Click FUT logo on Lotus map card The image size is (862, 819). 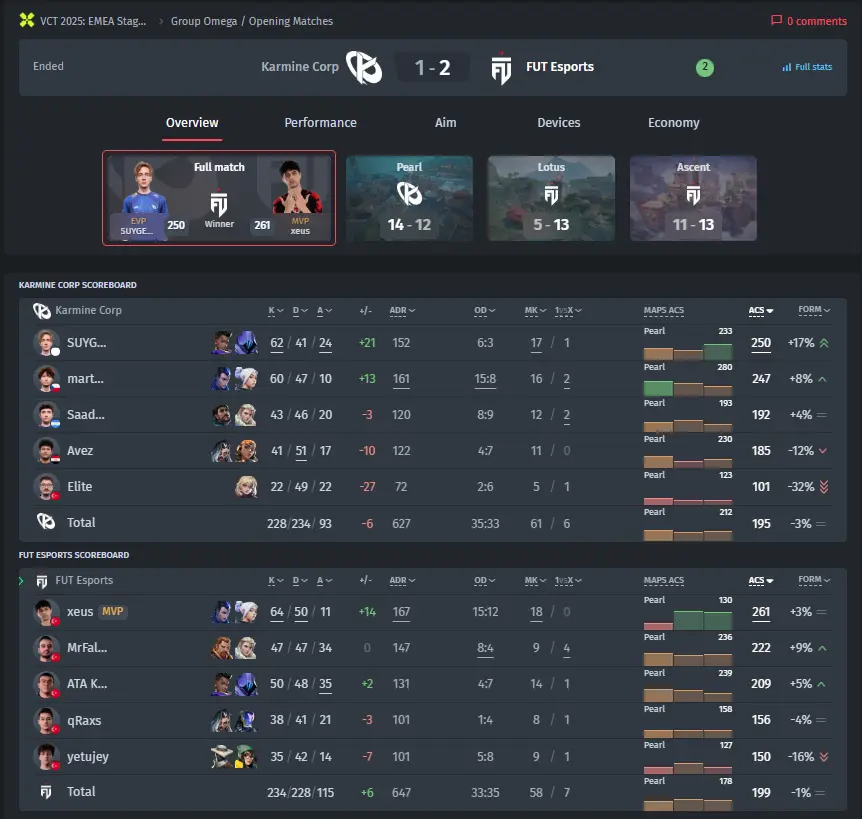(551, 195)
